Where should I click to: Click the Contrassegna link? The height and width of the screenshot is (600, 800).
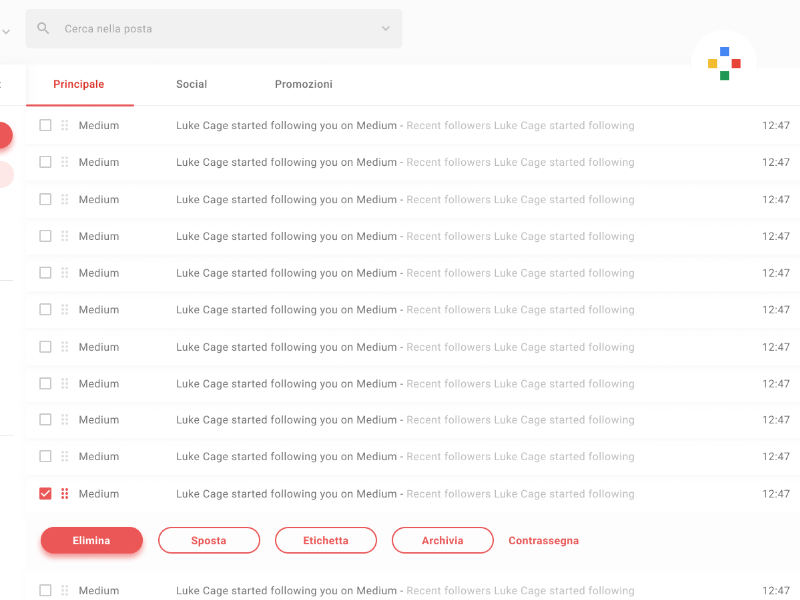543,540
